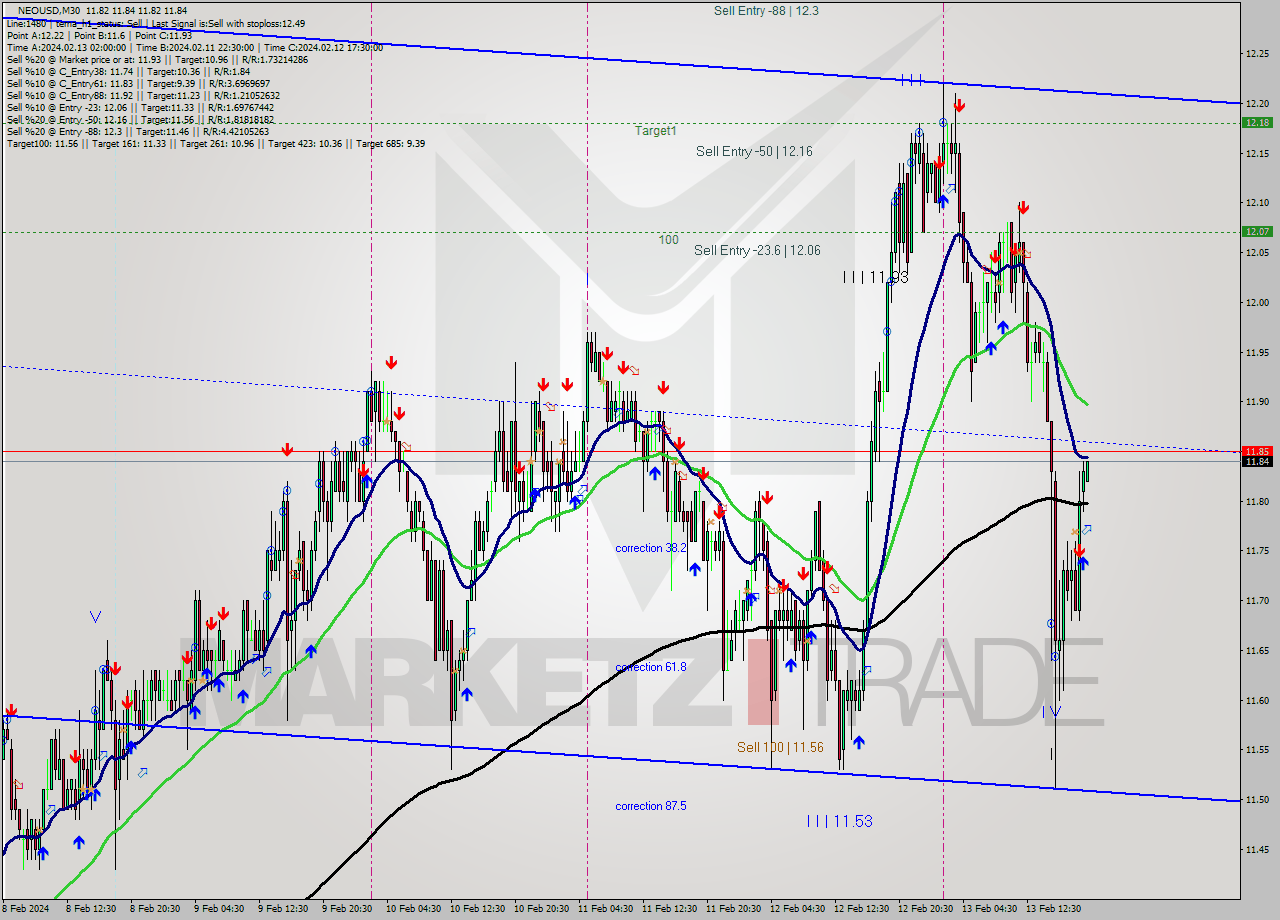Click the 'correction 87.5' label
1280x920 pixels.
click(x=650, y=806)
